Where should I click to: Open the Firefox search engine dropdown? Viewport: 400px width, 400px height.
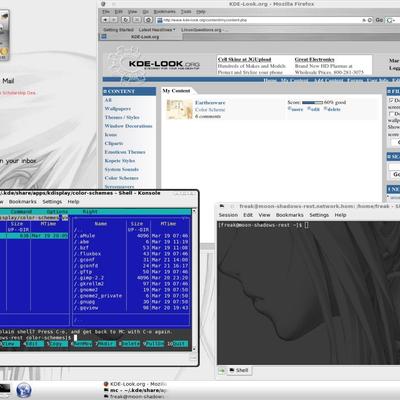click(390, 20)
